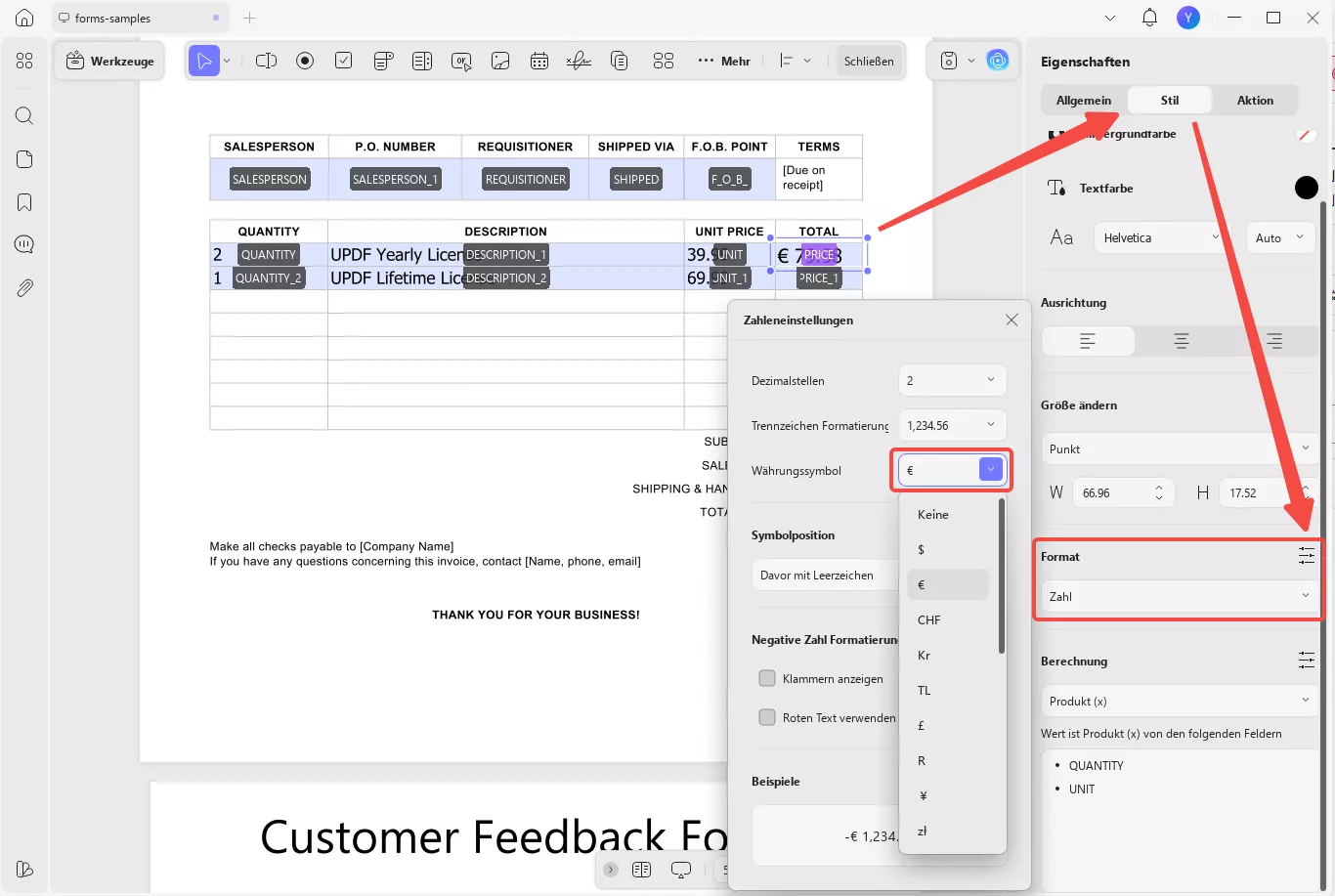Image resolution: width=1335 pixels, height=896 pixels.
Task: Open the Werkzeuge button
Action: (110, 61)
